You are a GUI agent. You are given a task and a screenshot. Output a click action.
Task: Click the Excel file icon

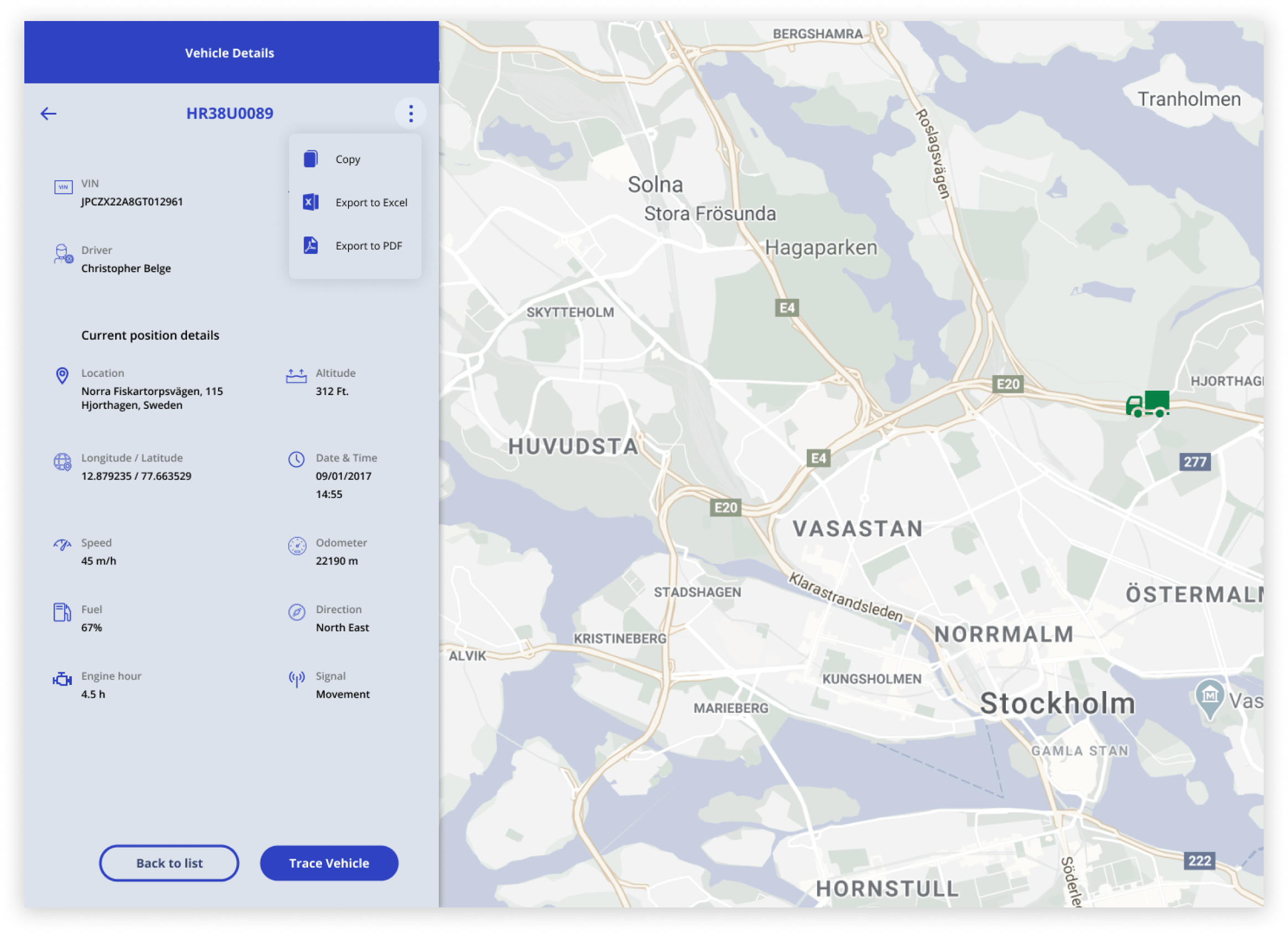click(x=310, y=203)
